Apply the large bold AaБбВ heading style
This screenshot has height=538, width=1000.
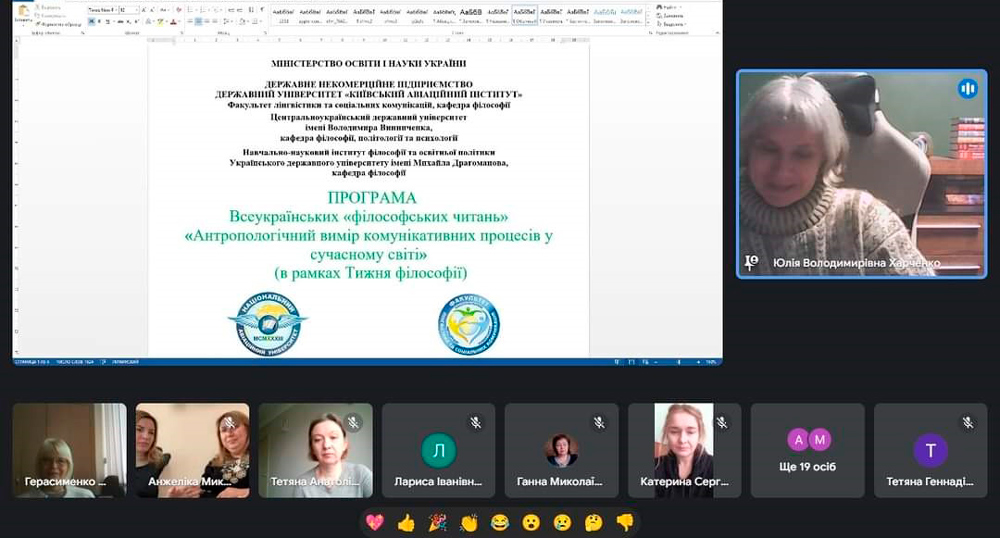coord(471,16)
